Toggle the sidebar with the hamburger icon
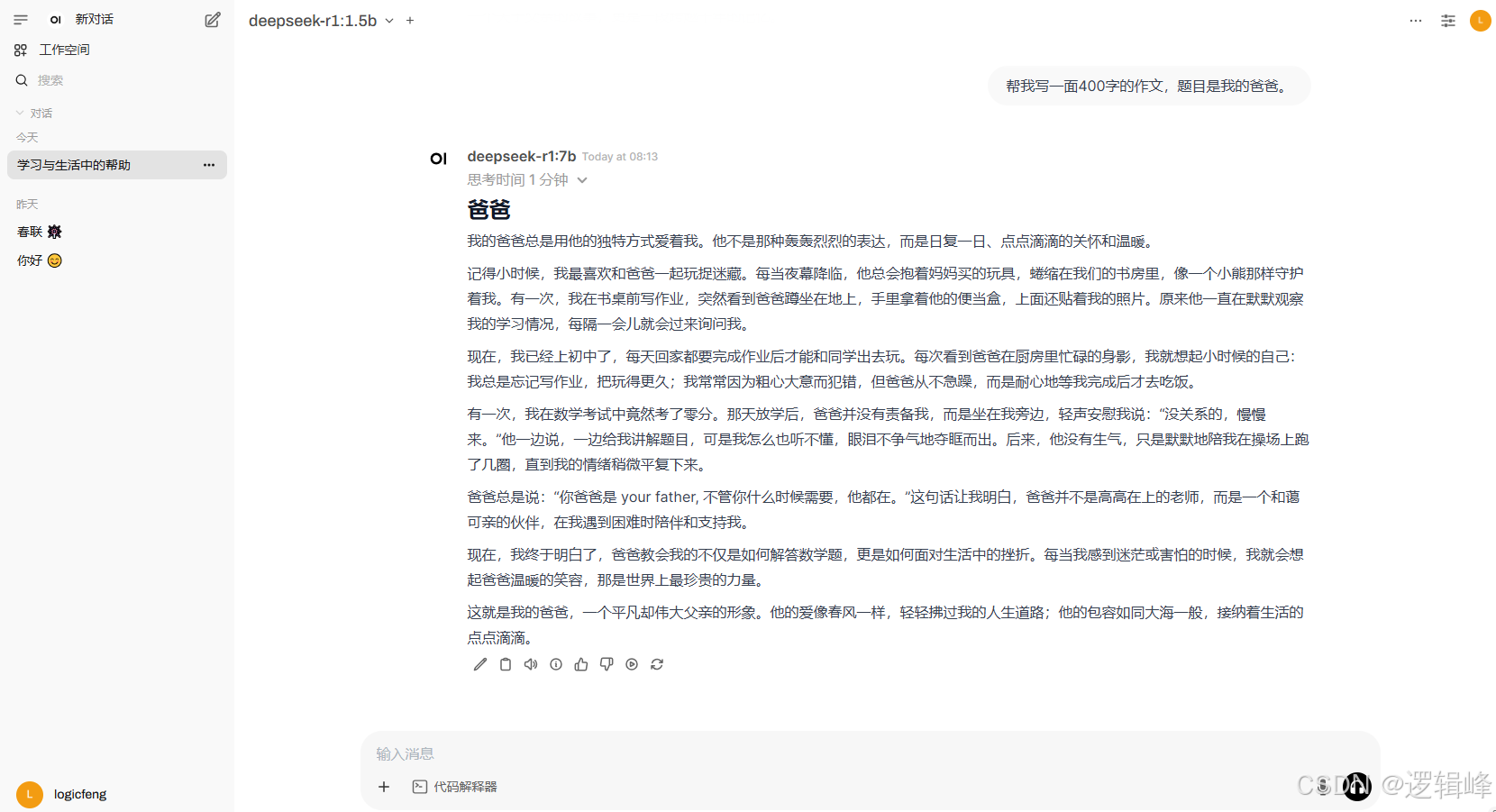Image resolution: width=1496 pixels, height=812 pixels. (21, 19)
